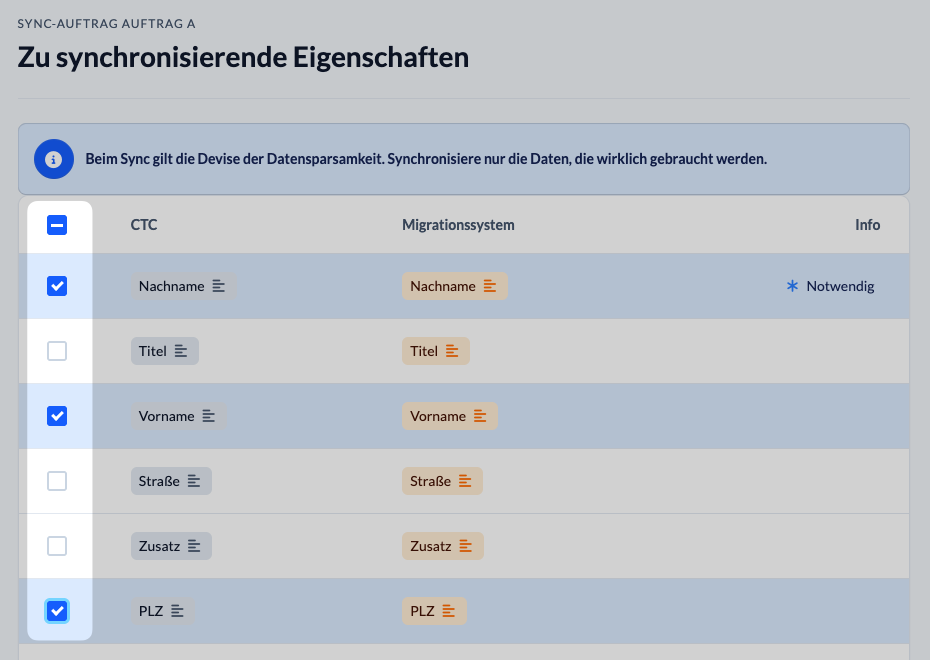Image resolution: width=930 pixels, height=660 pixels.
Task: Click the Info column header
Action: 867,225
